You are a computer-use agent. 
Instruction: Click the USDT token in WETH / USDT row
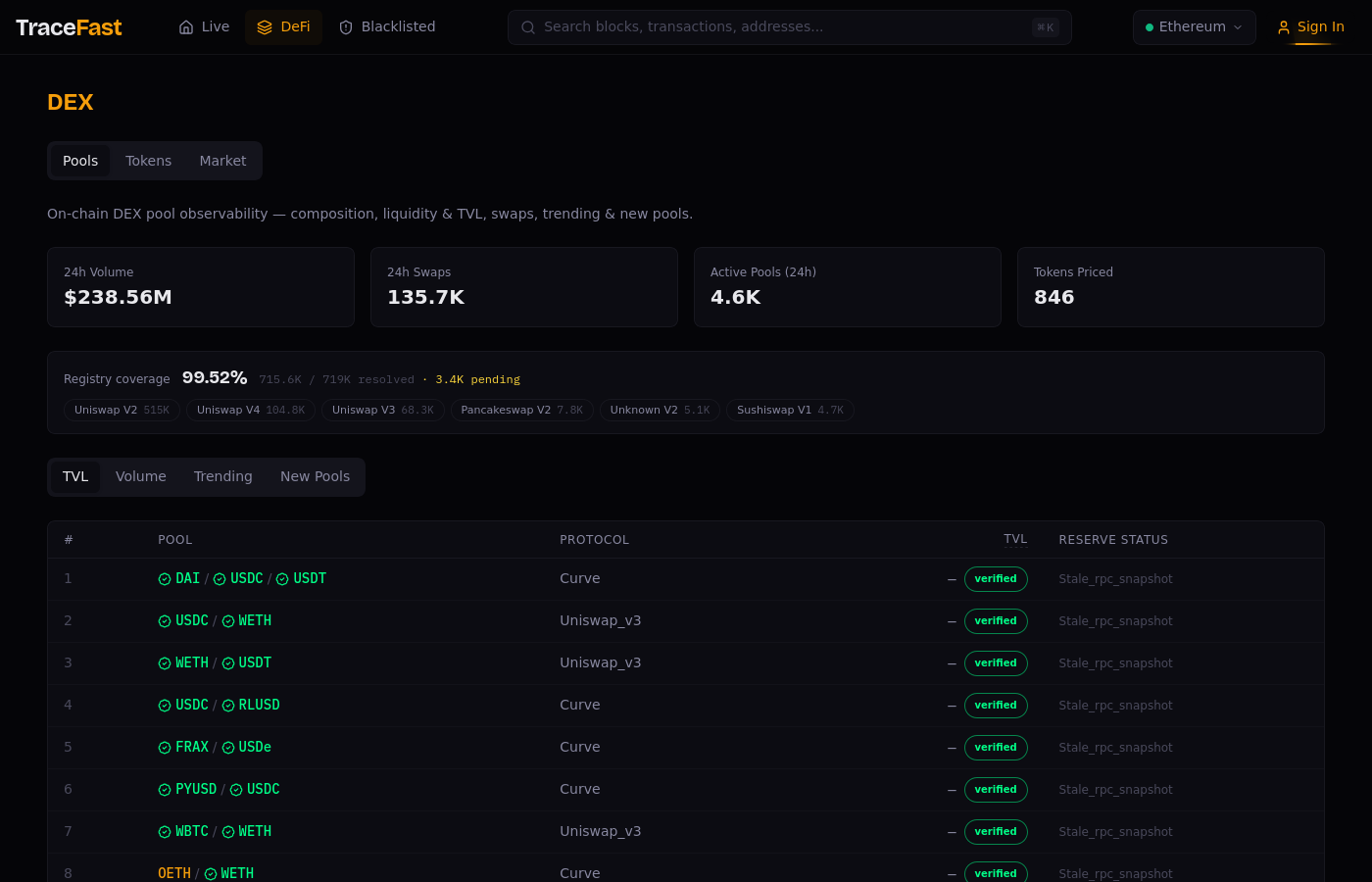tap(255, 663)
